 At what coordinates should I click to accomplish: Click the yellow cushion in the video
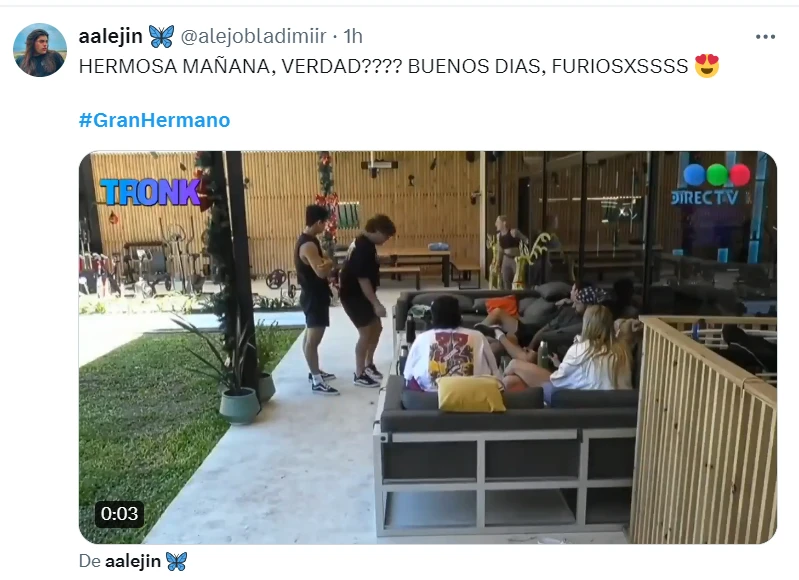pos(471,393)
